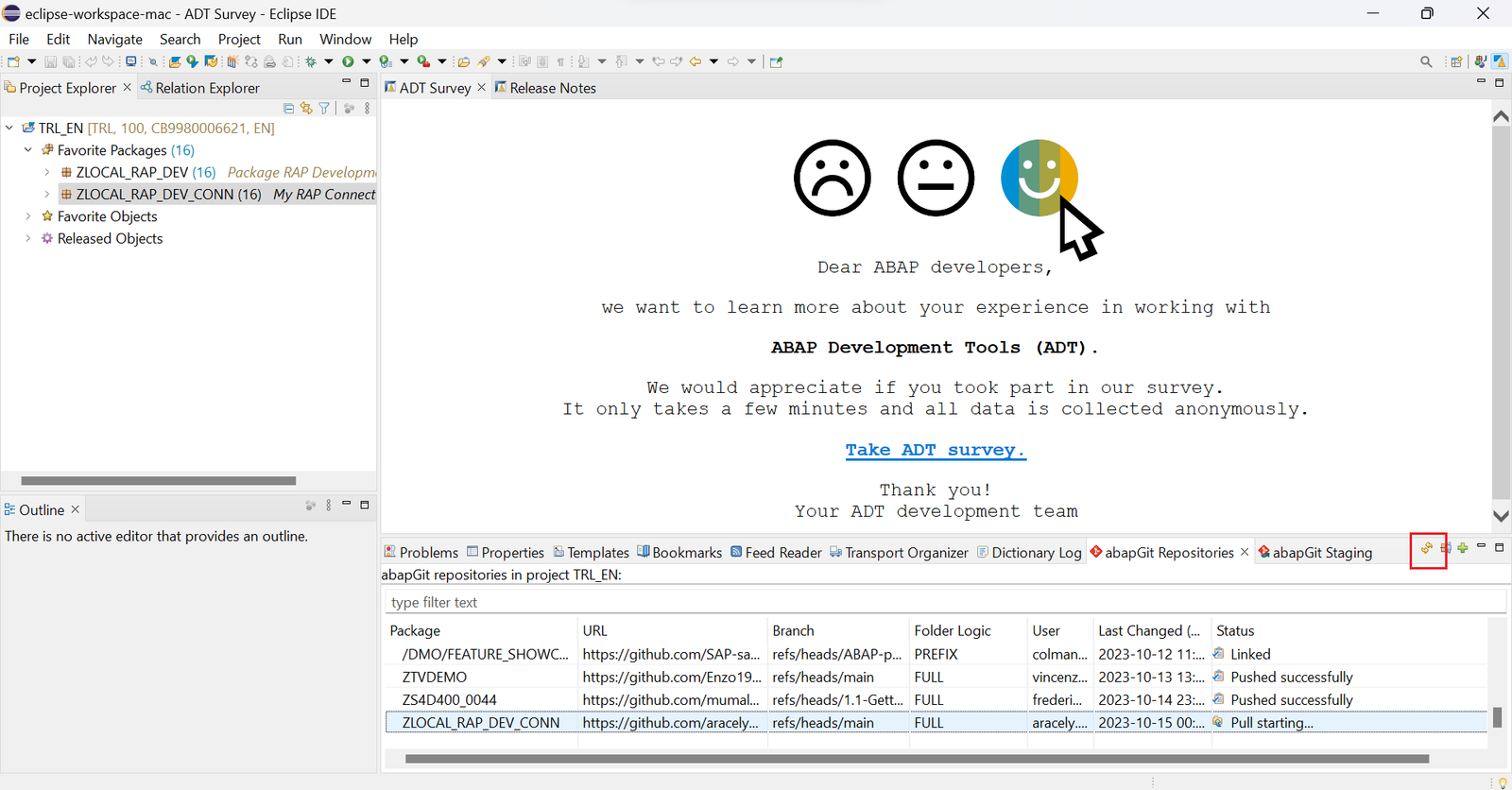Click the magnifier Access search icon
The height and width of the screenshot is (790, 1512).
(1426, 61)
